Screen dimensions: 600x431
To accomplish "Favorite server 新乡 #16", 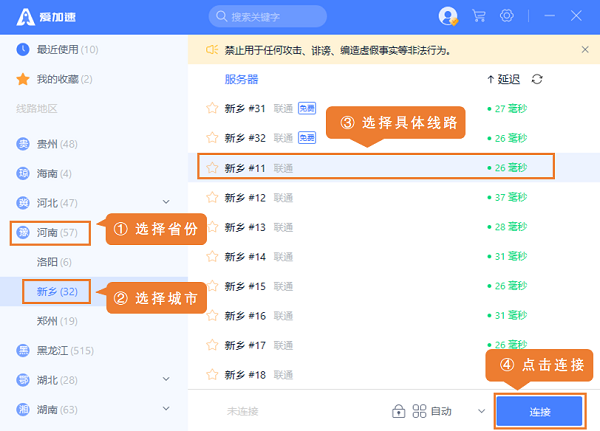I will (x=212, y=316).
